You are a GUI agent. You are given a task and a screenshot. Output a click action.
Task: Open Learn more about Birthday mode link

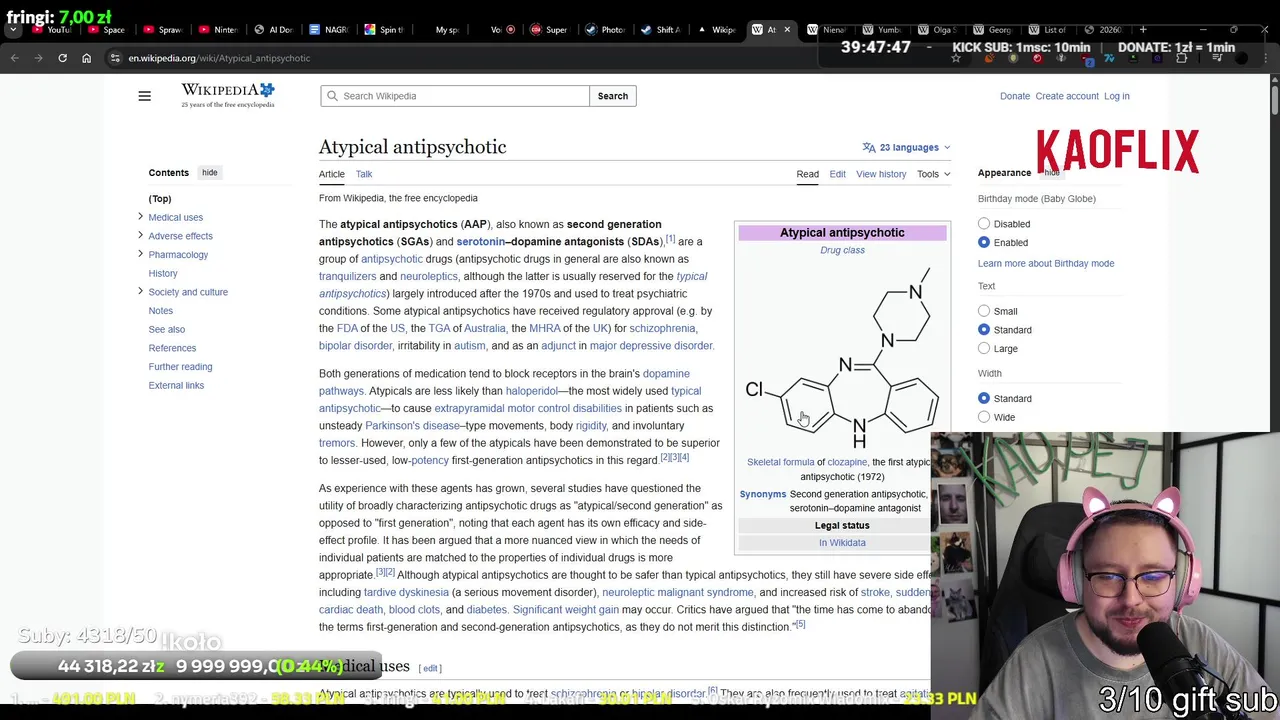1046,263
